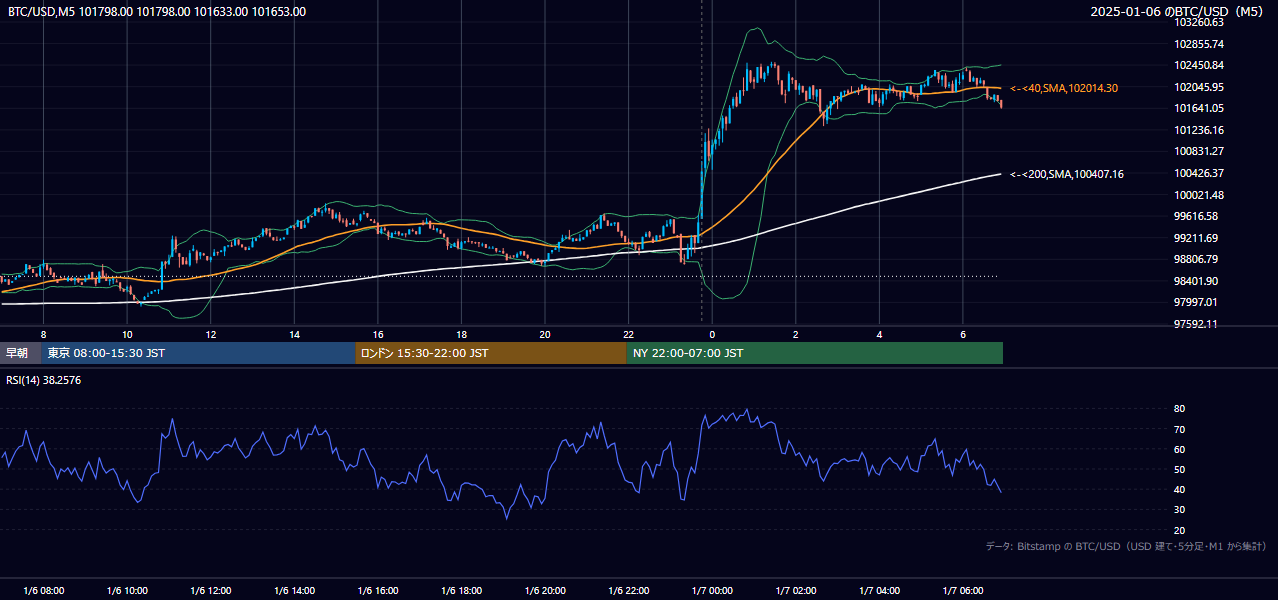Viewport: 1278px width, 600px height.
Task: Click the '1/7 04:00' date label
Action: pos(879,590)
